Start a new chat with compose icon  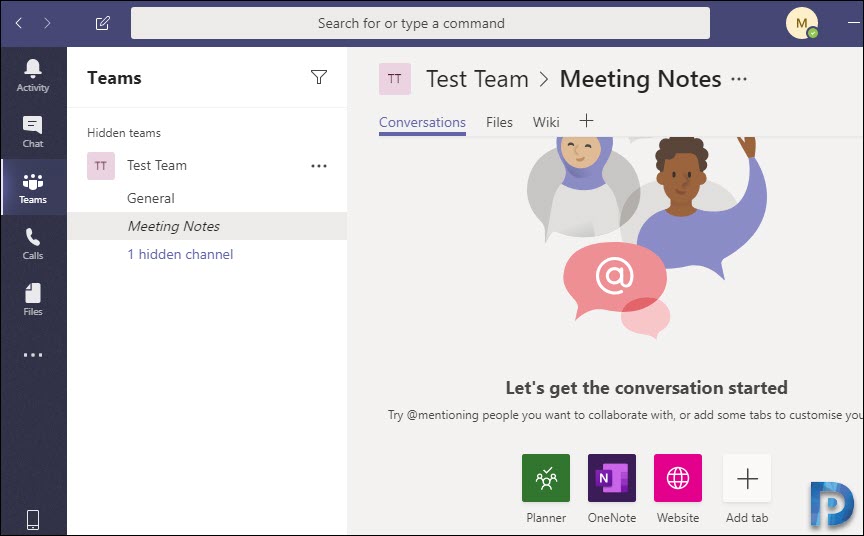[102, 23]
